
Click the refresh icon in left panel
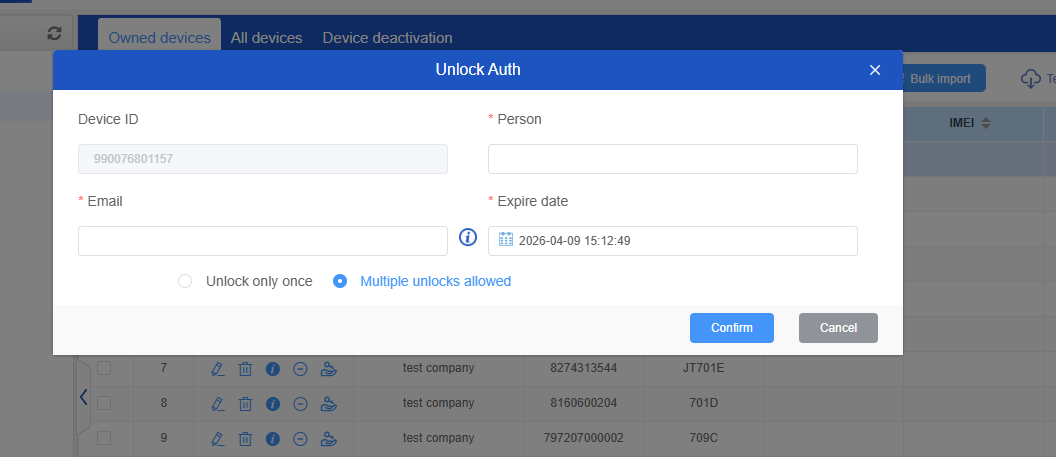point(54,33)
